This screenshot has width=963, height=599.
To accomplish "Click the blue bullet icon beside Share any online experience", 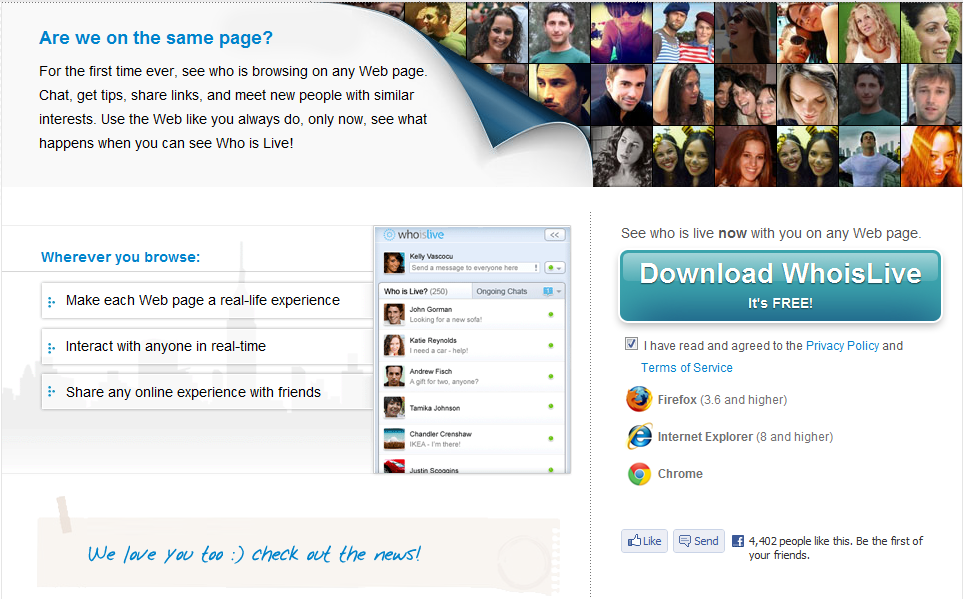I will pos(52,391).
